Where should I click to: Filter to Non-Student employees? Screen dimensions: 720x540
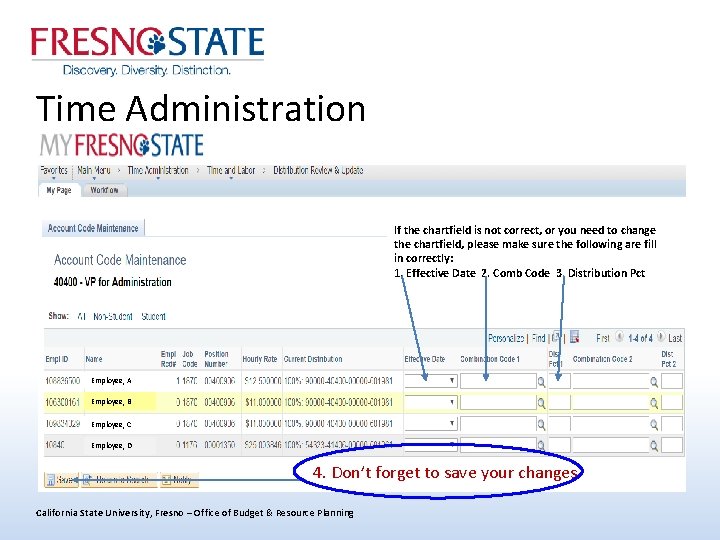[x=112, y=316]
